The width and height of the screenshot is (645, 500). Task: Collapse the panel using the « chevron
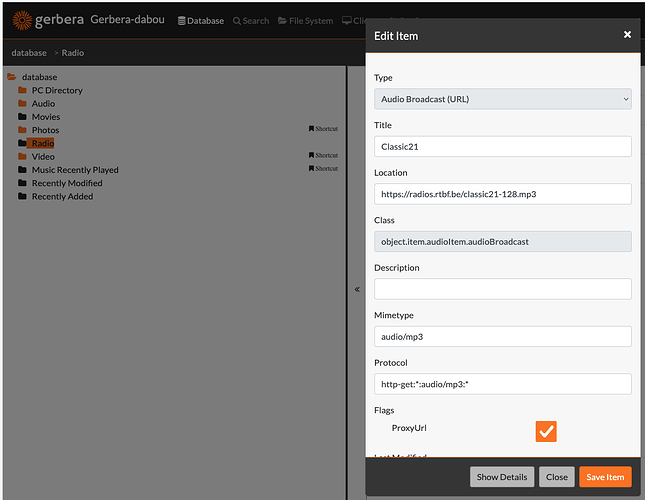coord(357,289)
